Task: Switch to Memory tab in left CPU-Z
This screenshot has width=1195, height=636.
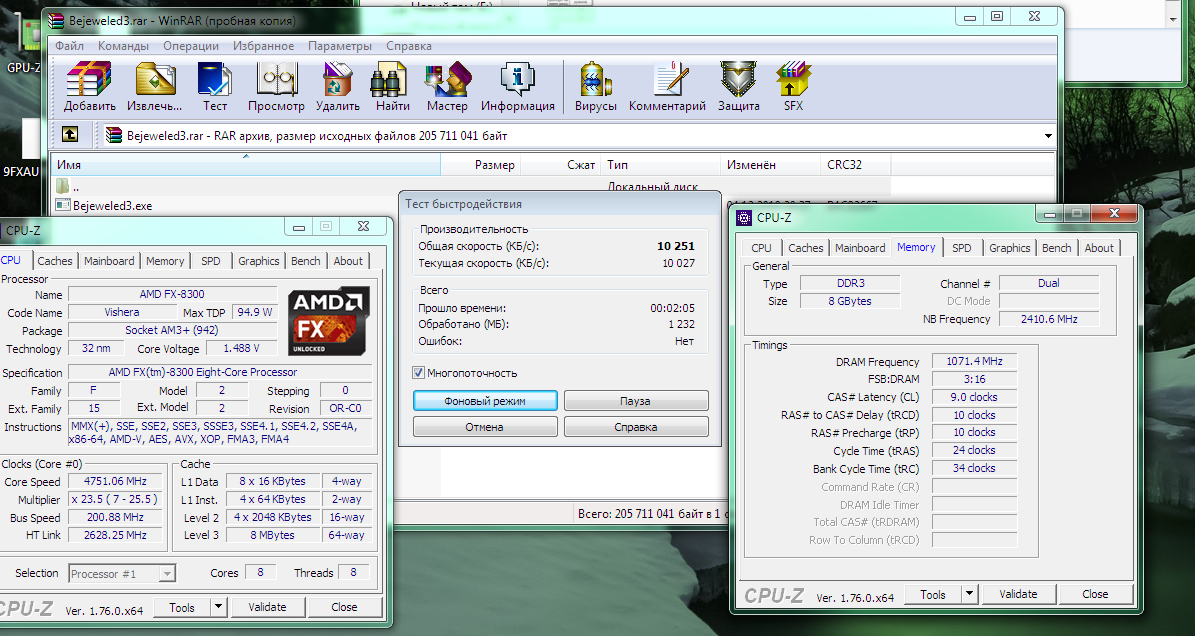Action: click(165, 260)
